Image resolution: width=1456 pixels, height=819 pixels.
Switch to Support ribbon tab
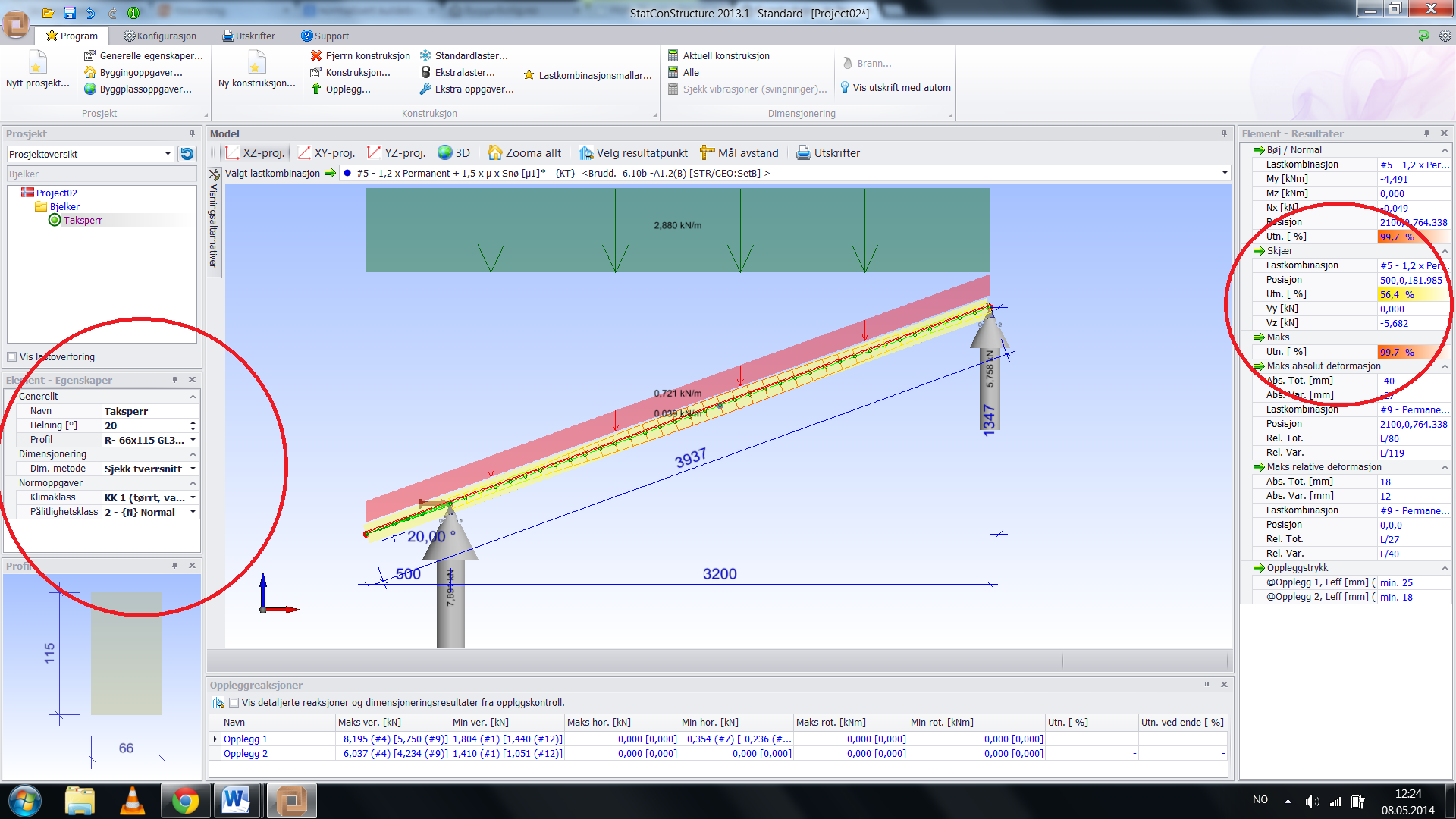[325, 36]
